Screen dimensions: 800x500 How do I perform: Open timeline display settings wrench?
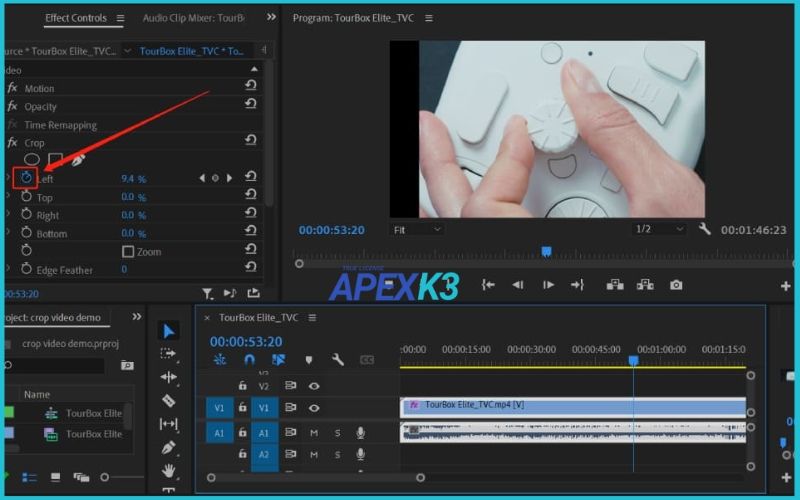[x=337, y=360]
